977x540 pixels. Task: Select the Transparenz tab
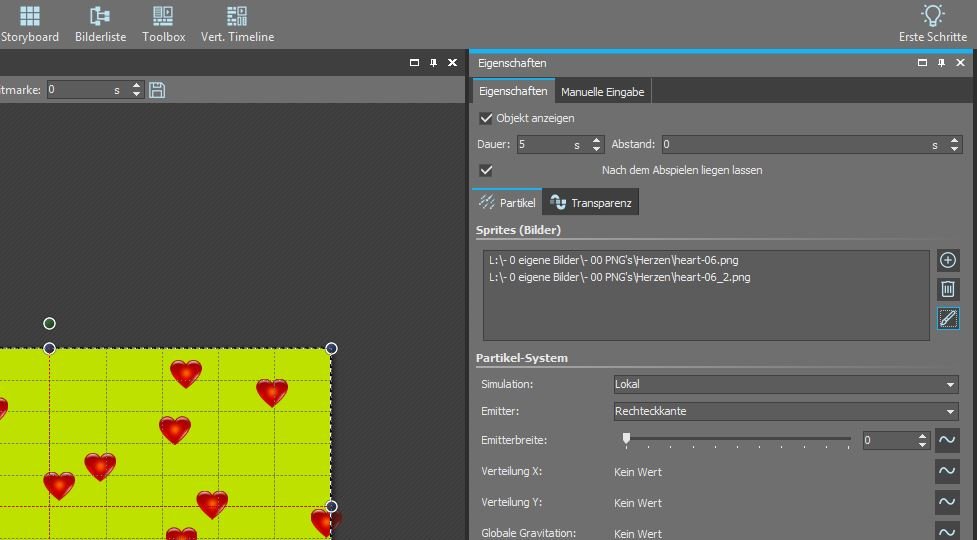(x=591, y=203)
